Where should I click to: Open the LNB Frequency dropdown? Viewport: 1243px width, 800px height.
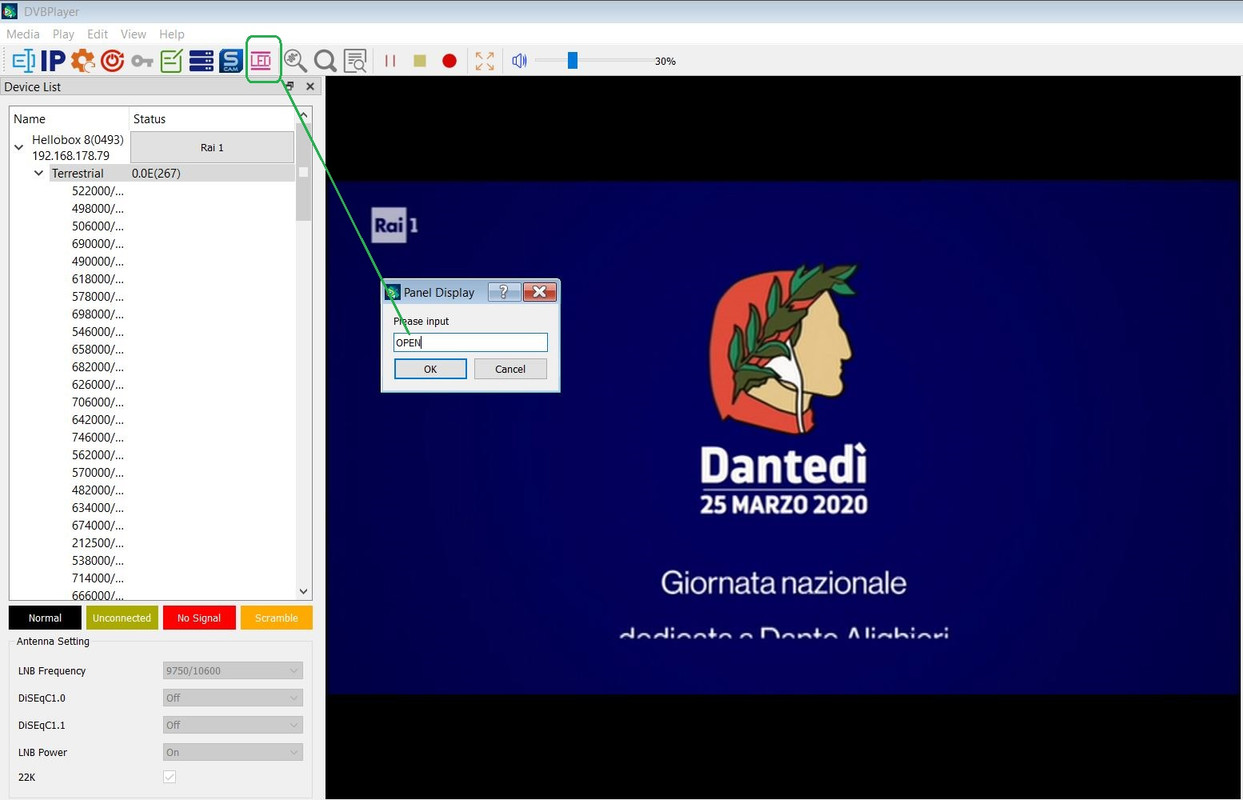point(232,671)
